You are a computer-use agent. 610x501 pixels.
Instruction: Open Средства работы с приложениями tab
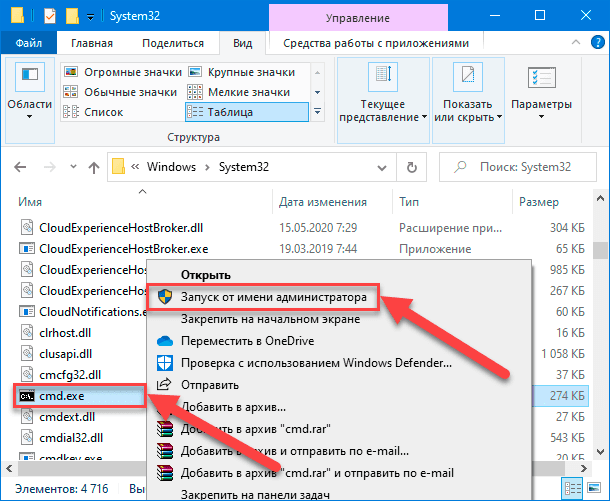[x=376, y=43]
